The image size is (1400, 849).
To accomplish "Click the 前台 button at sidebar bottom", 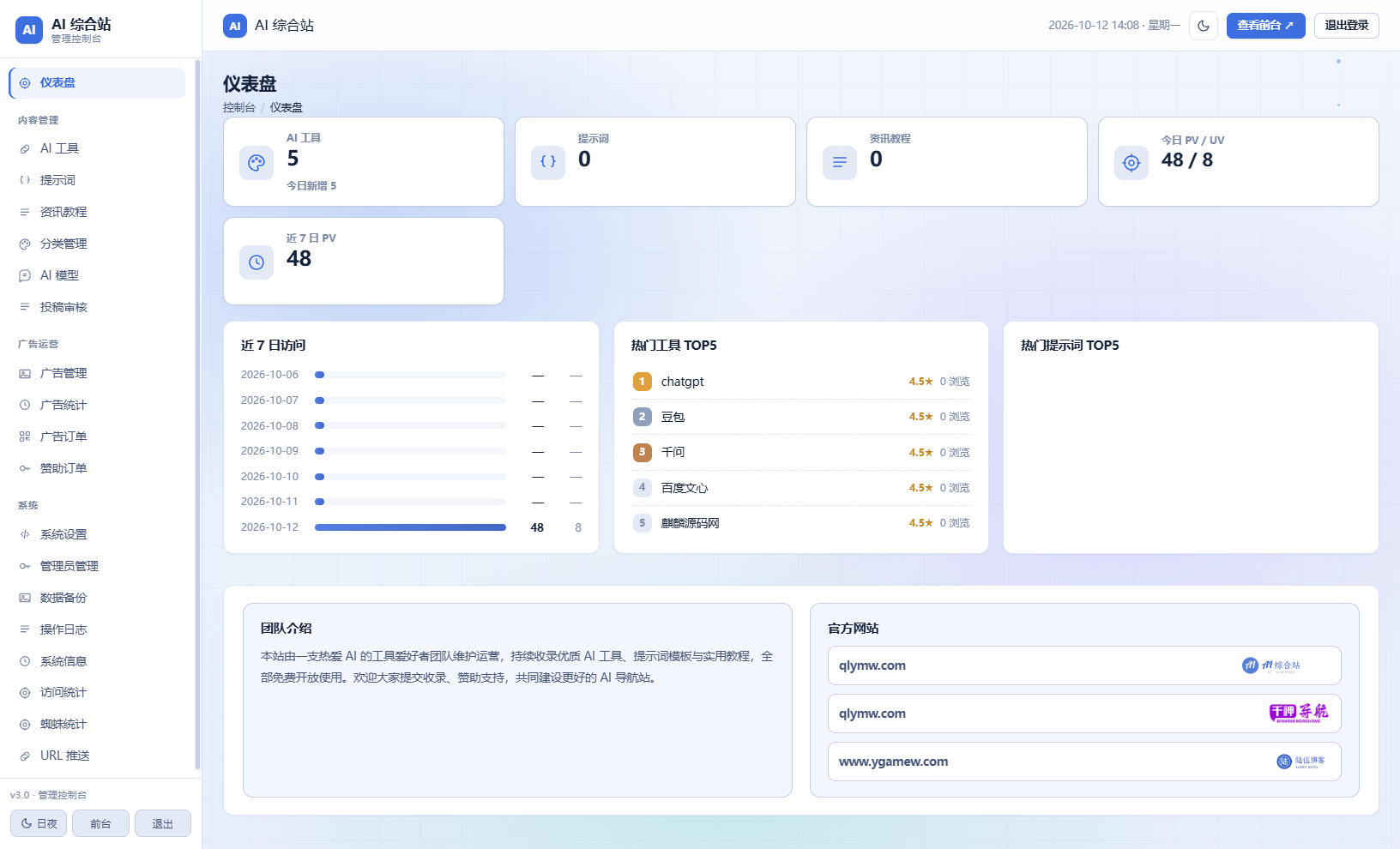I will 100,823.
